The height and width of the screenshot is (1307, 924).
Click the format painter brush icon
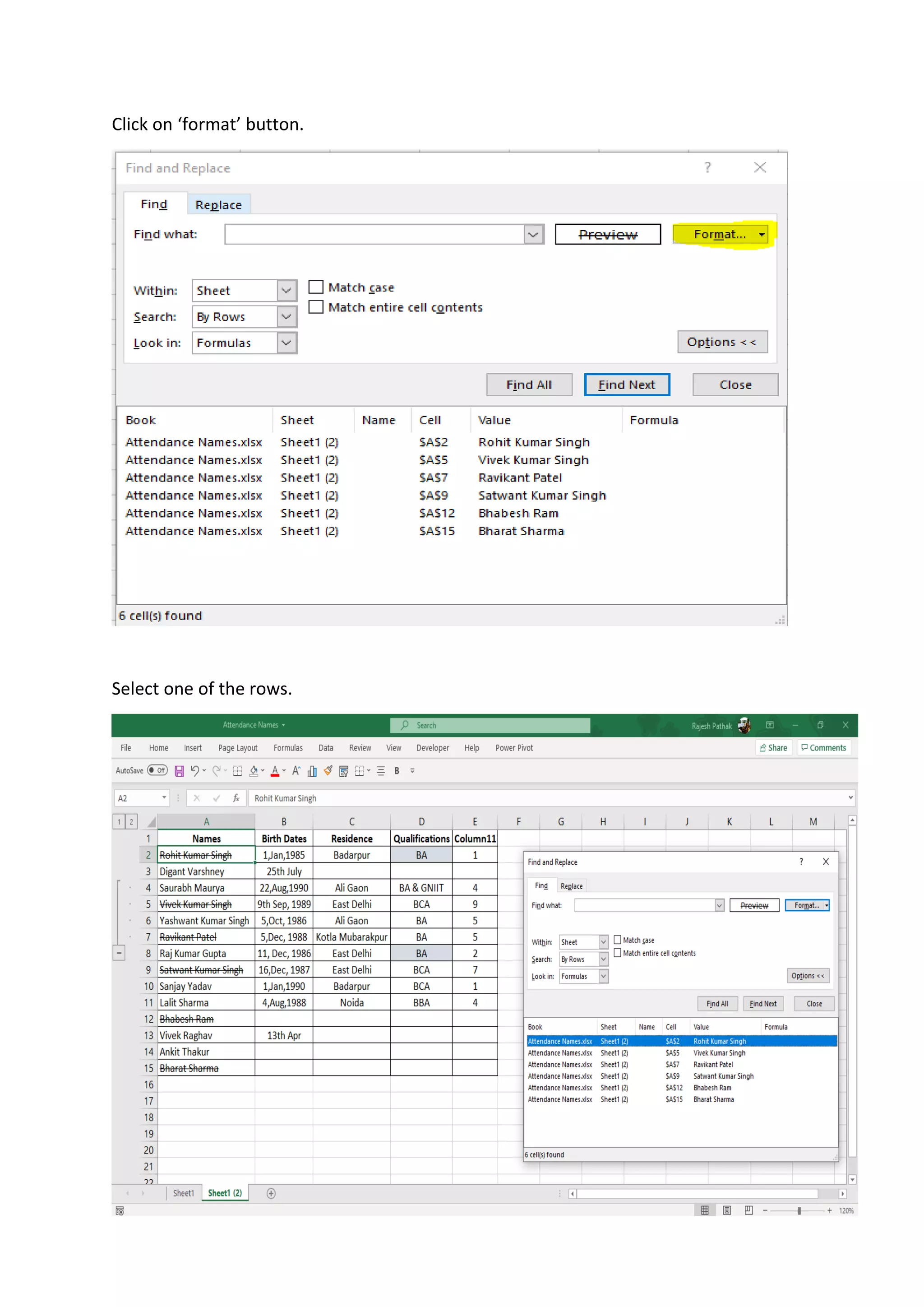[328, 771]
